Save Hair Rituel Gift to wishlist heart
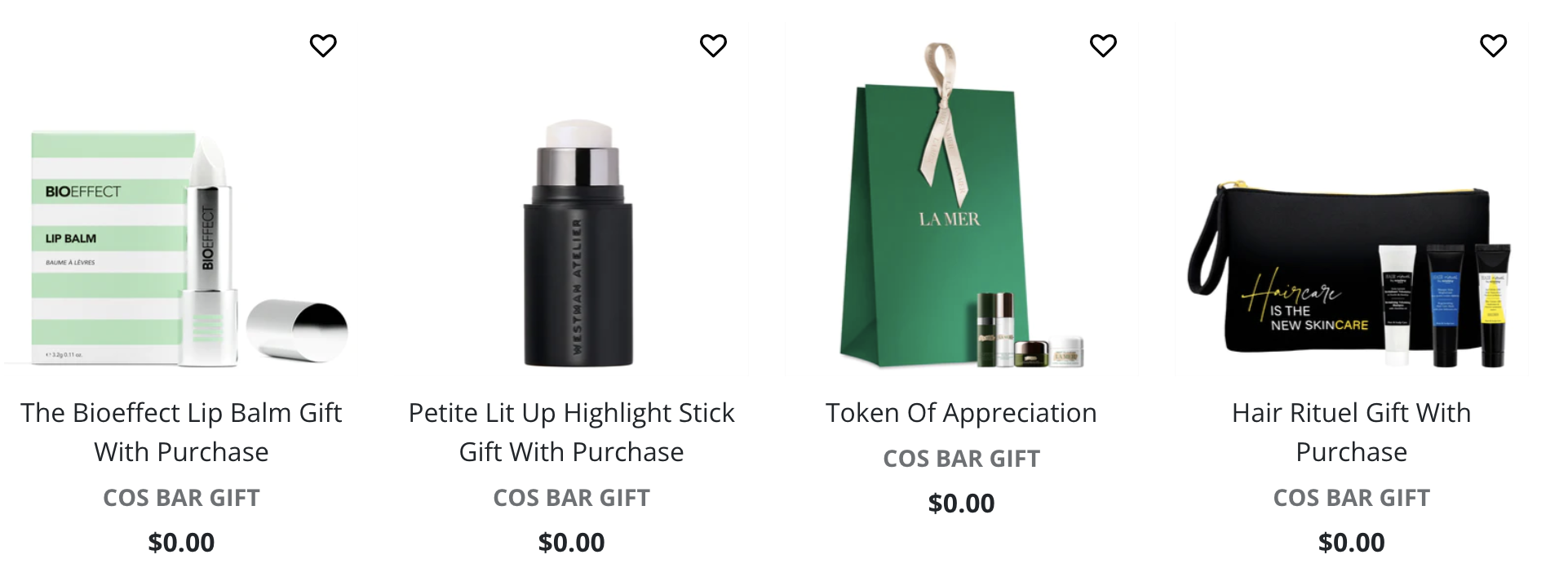This screenshot has height=568, width=1568. (x=1493, y=46)
